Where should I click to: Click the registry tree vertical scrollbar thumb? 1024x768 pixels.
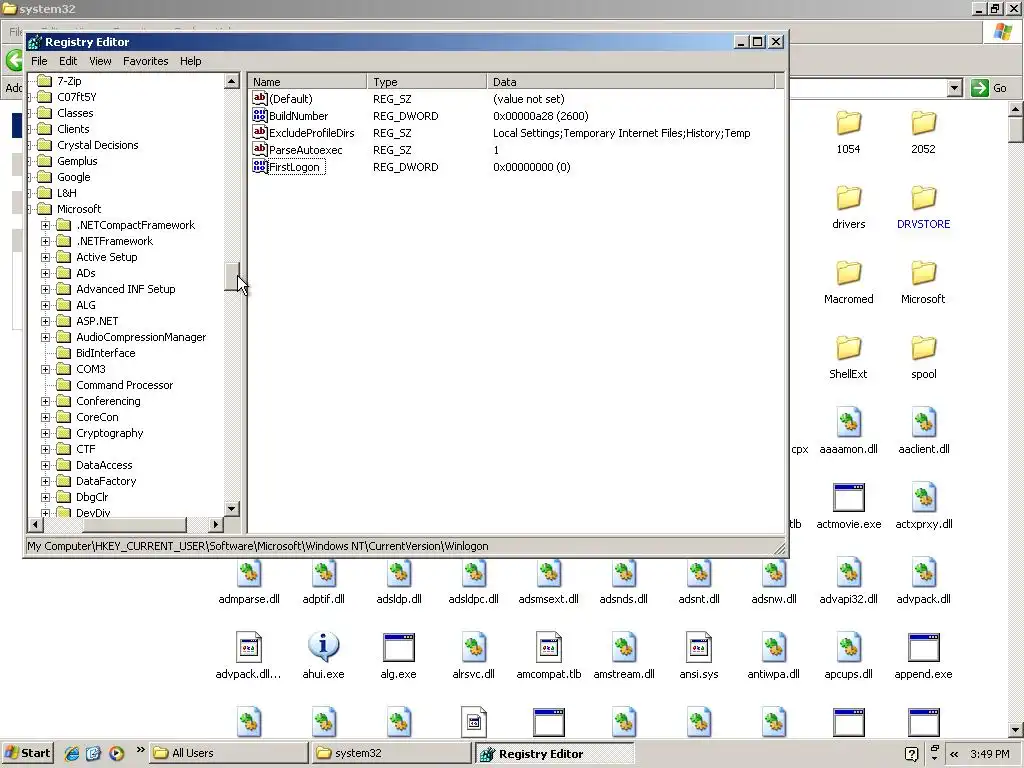[x=232, y=276]
